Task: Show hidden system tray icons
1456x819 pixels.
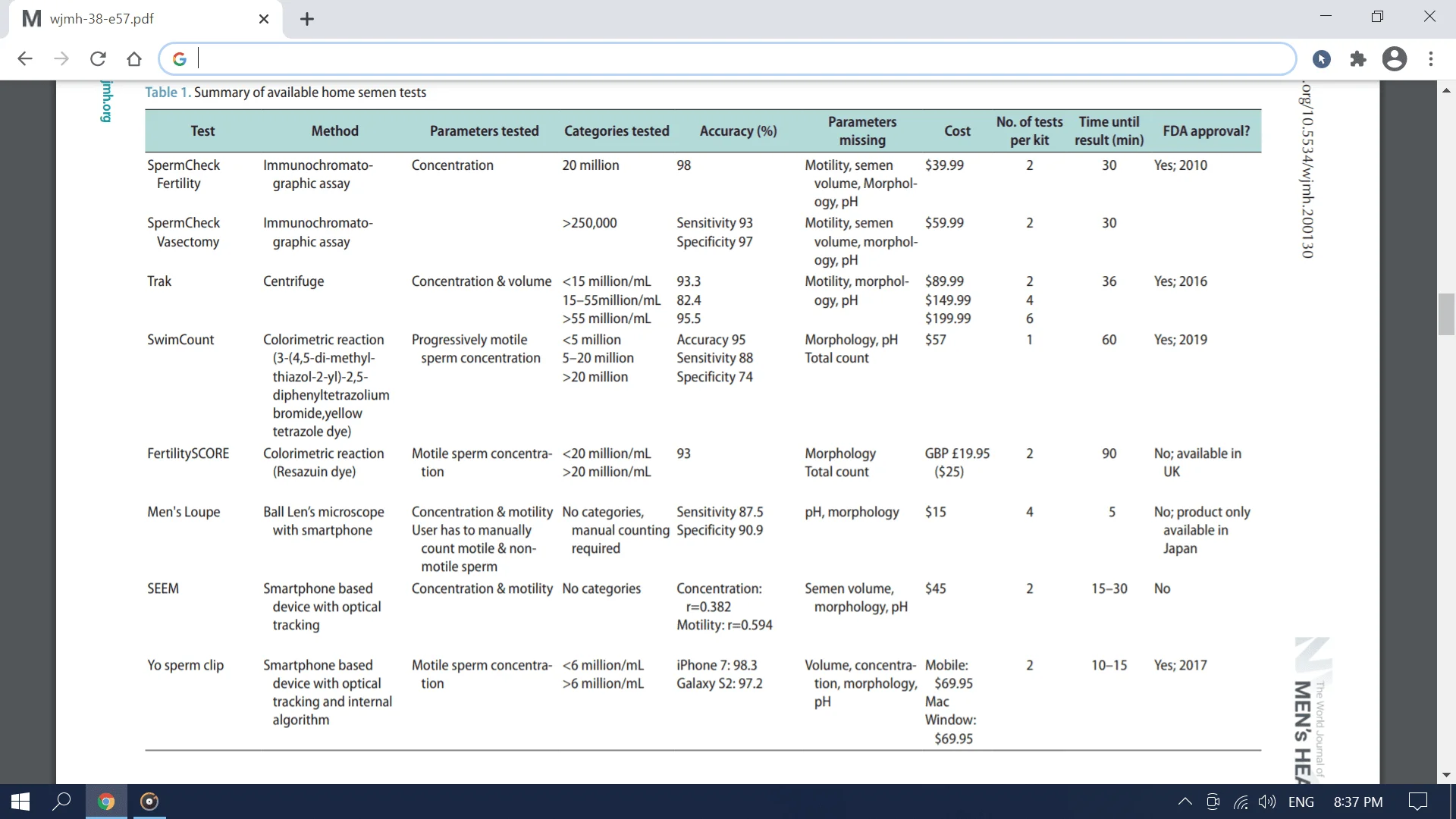Action: [x=1185, y=802]
